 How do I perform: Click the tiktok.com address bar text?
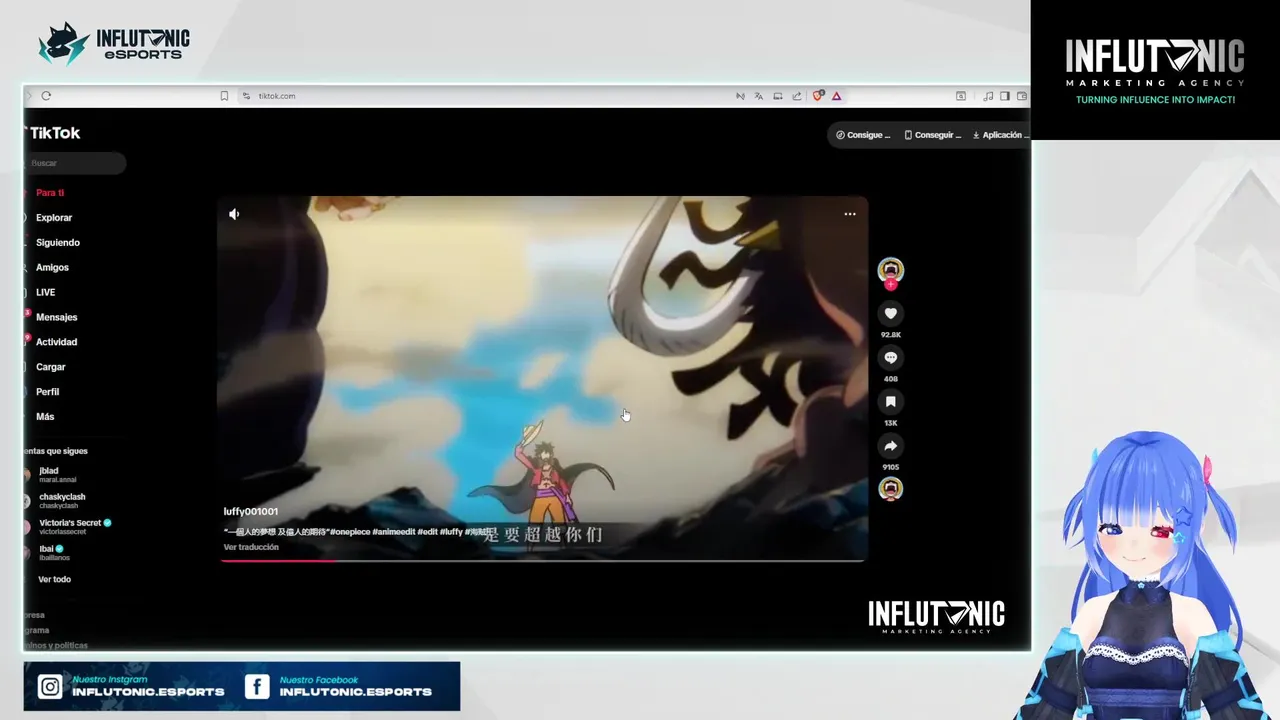click(277, 96)
